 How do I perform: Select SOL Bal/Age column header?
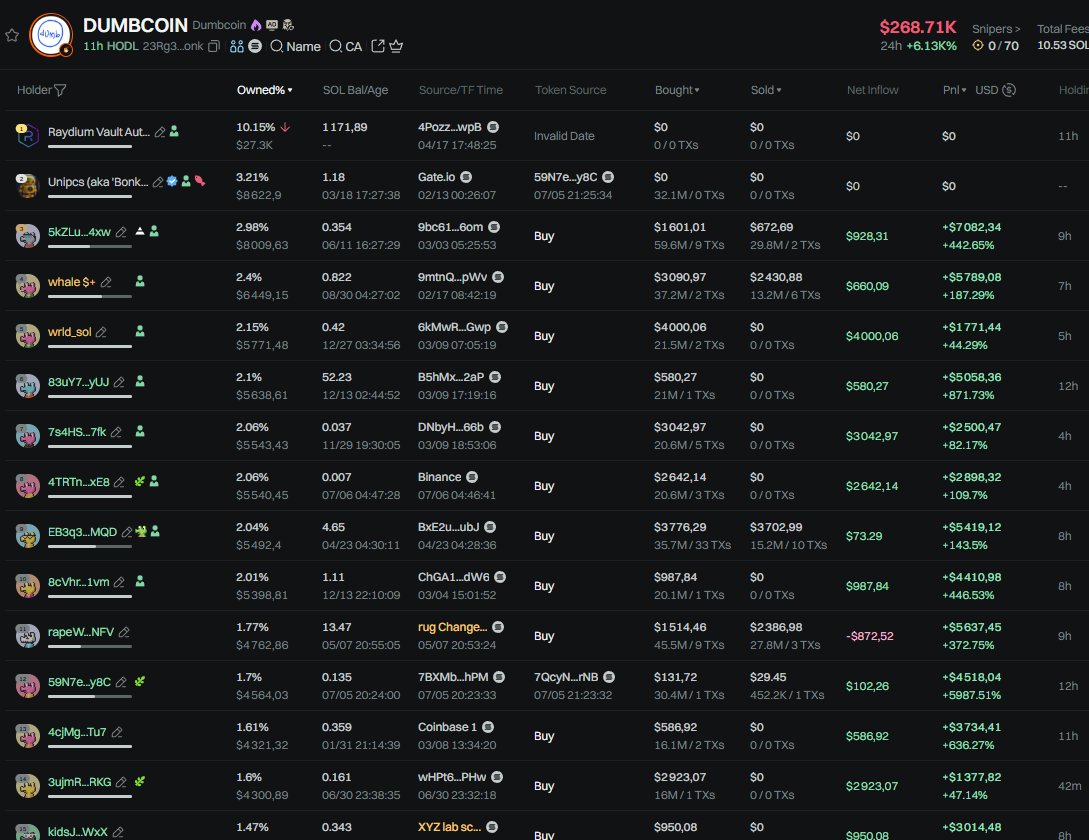[355, 90]
